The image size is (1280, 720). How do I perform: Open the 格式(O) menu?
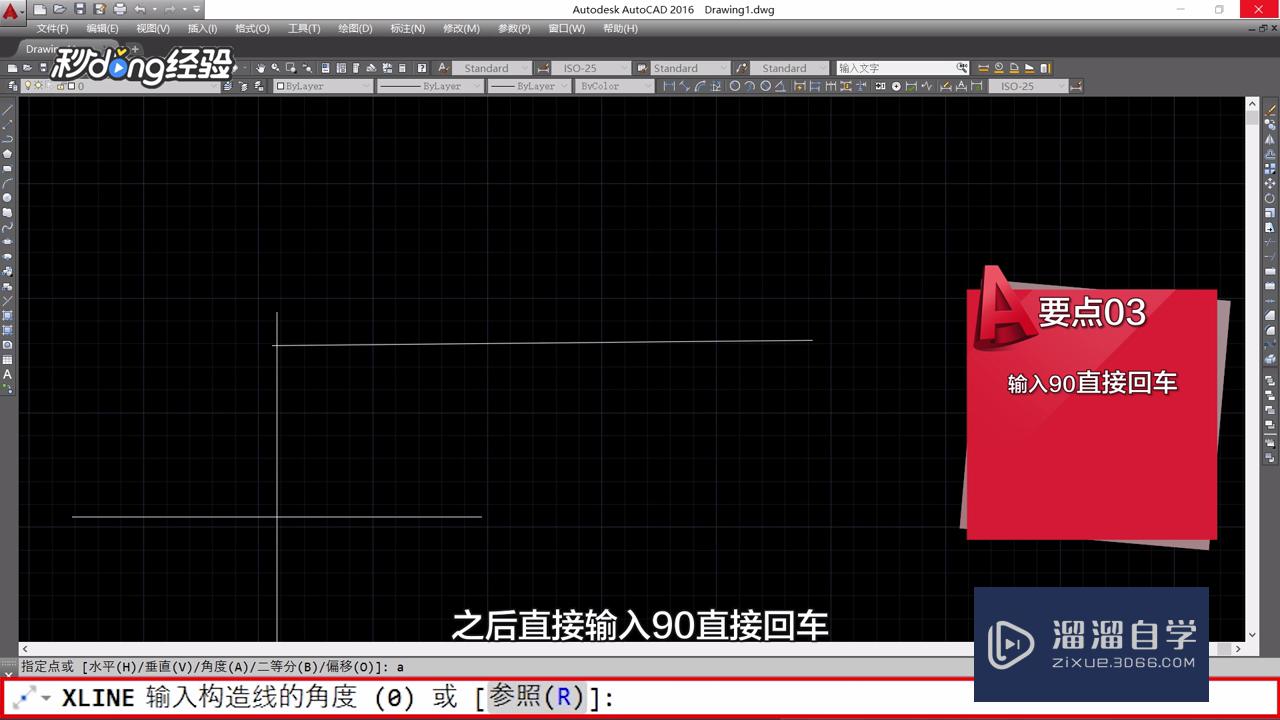tap(252, 28)
